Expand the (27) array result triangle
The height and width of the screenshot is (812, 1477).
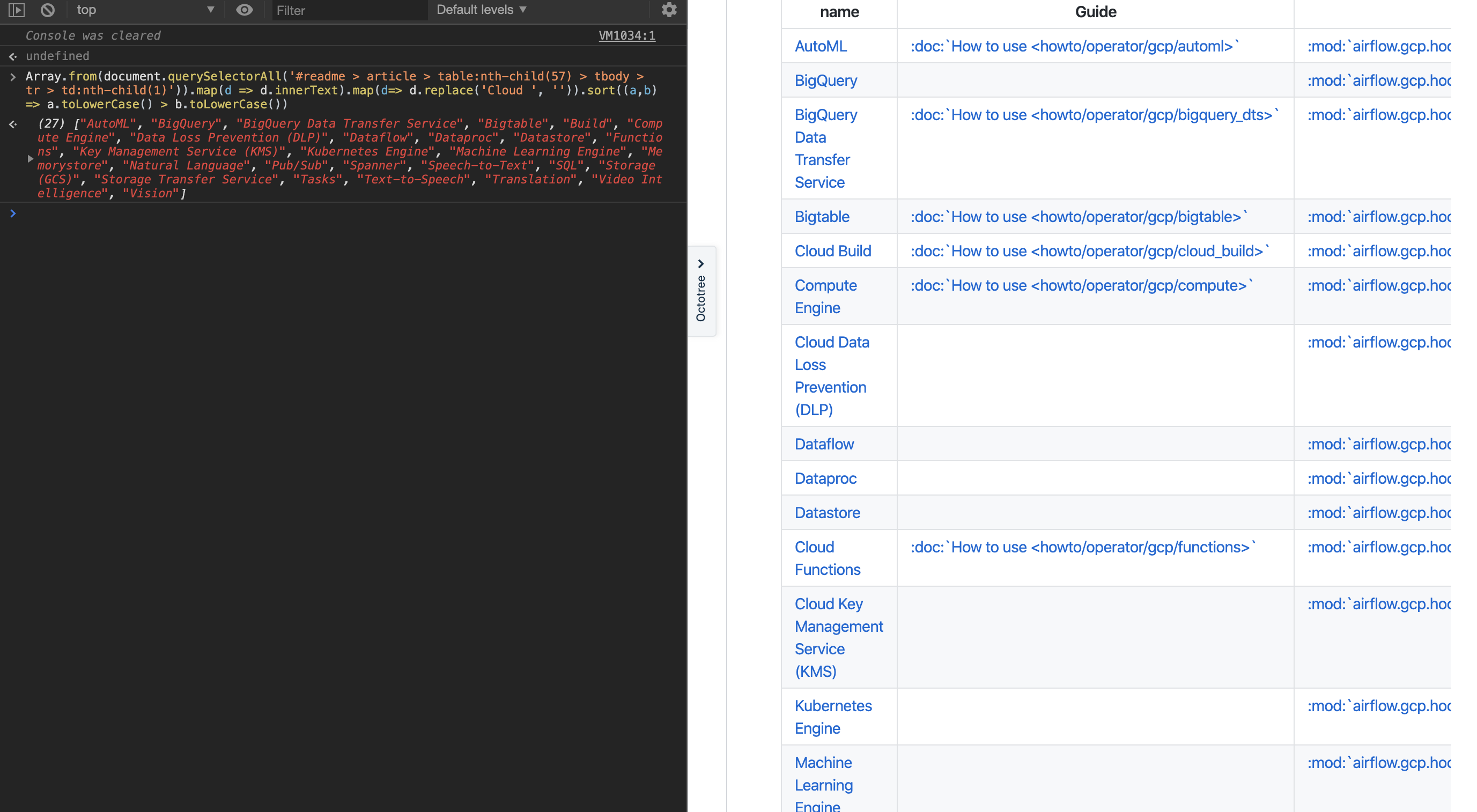[x=31, y=158]
